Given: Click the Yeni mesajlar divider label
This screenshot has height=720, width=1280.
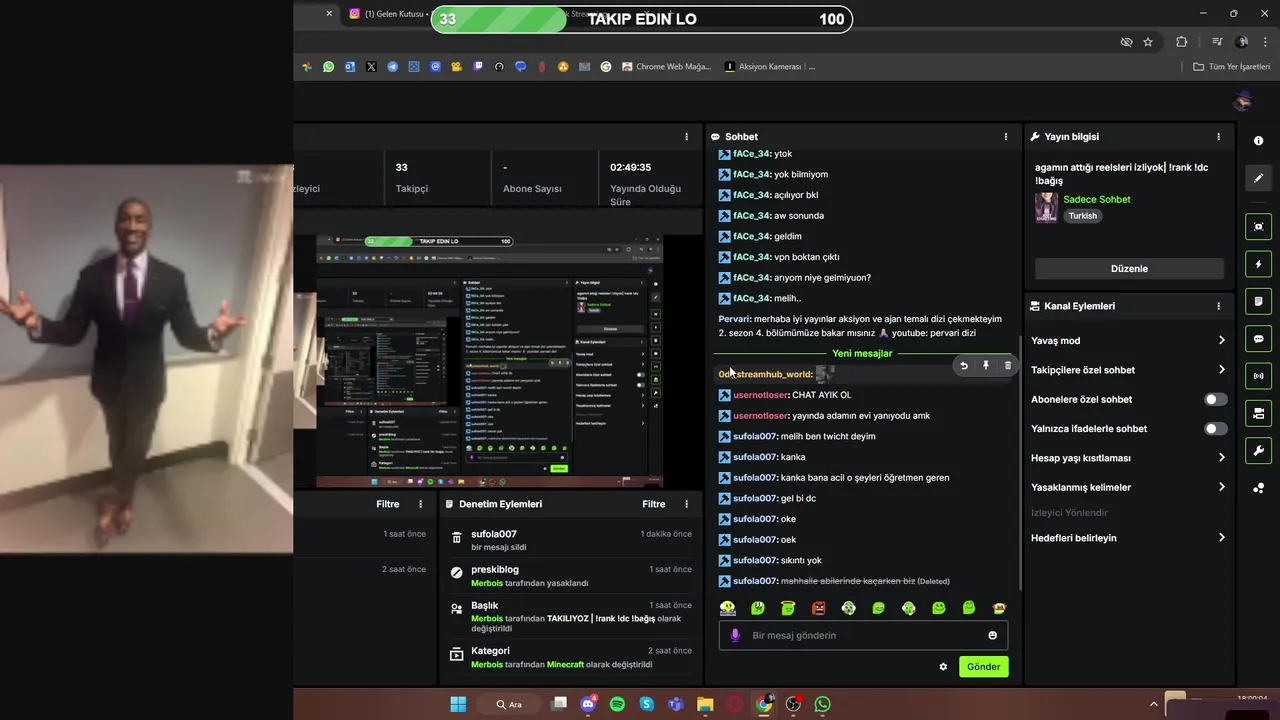Looking at the screenshot, I should click(862, 353).
